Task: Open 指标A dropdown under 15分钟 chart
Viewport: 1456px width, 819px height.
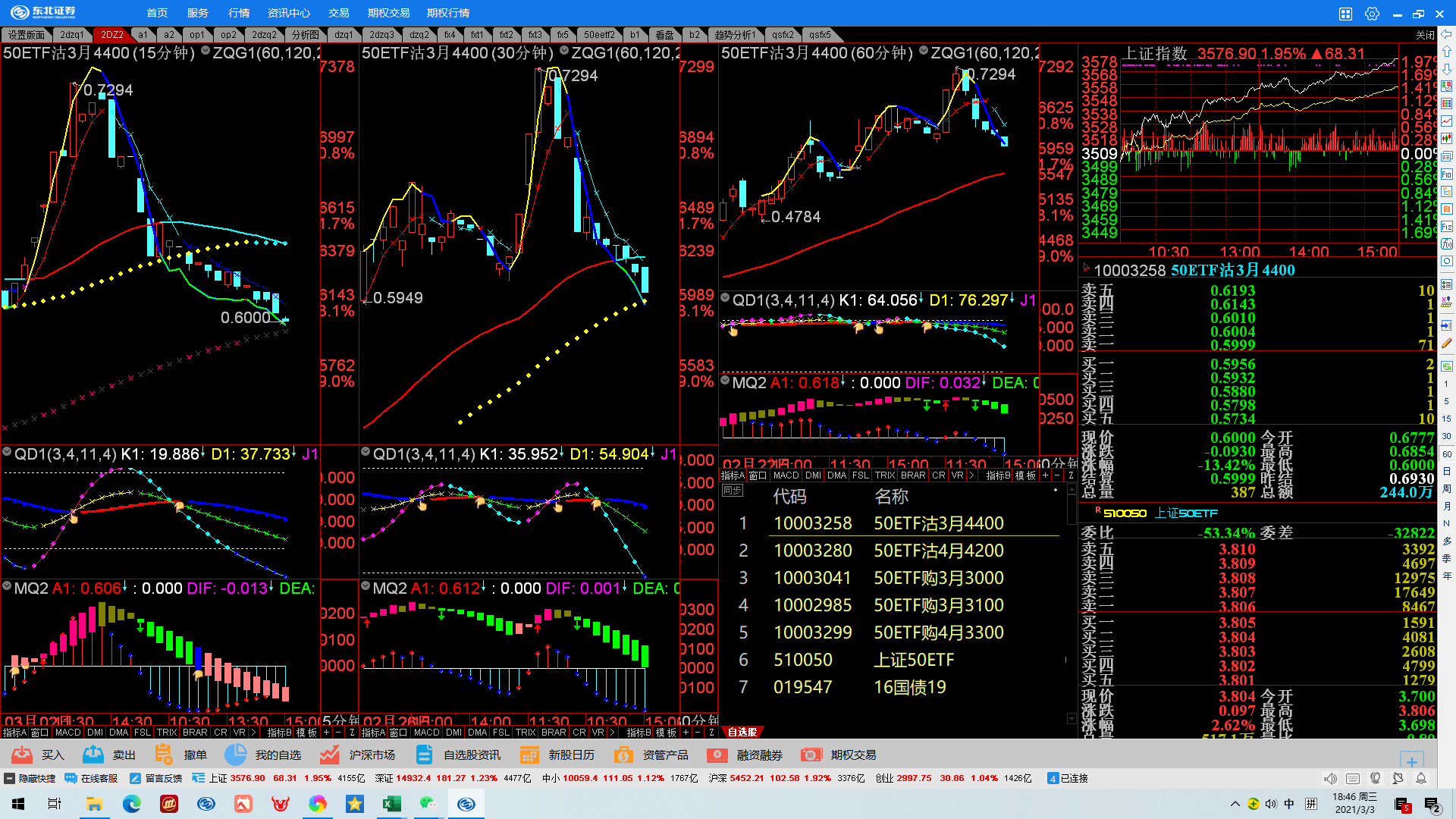Action: pos(14,733)
